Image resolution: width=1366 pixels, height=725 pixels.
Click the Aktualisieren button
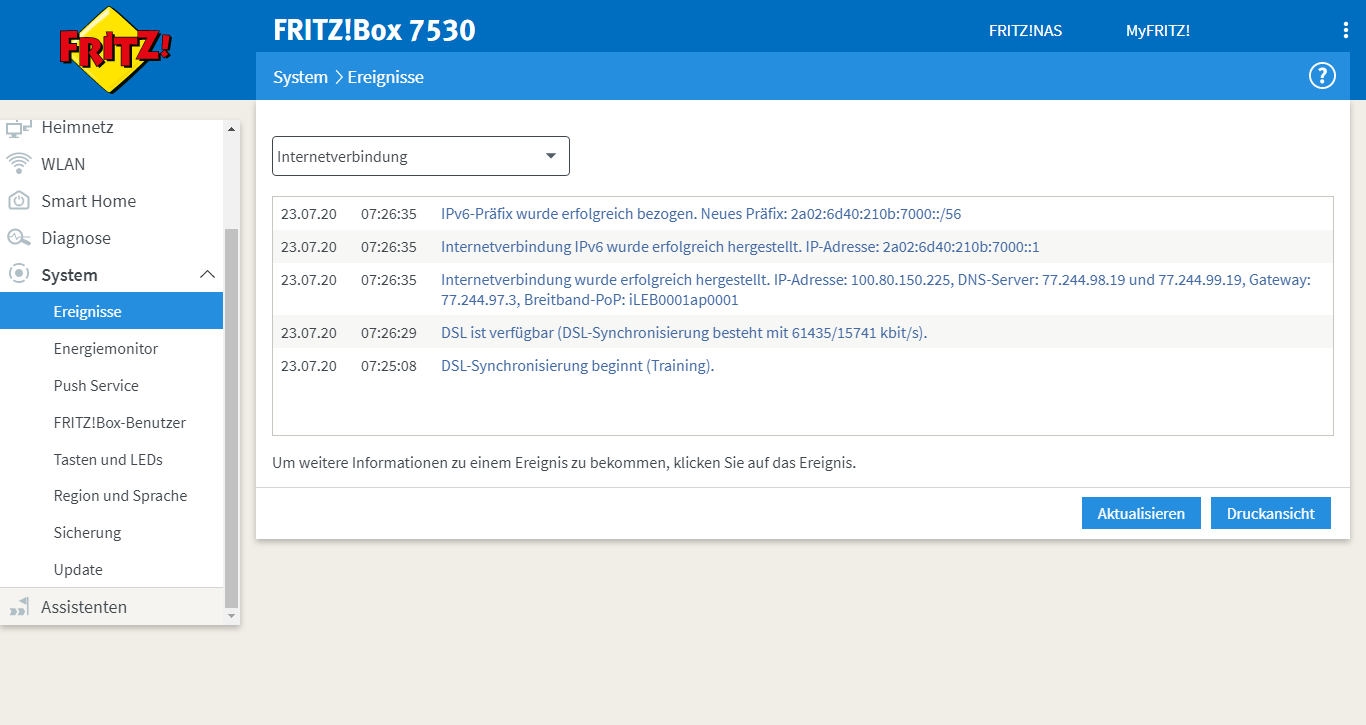click(x=1141, y=513)
